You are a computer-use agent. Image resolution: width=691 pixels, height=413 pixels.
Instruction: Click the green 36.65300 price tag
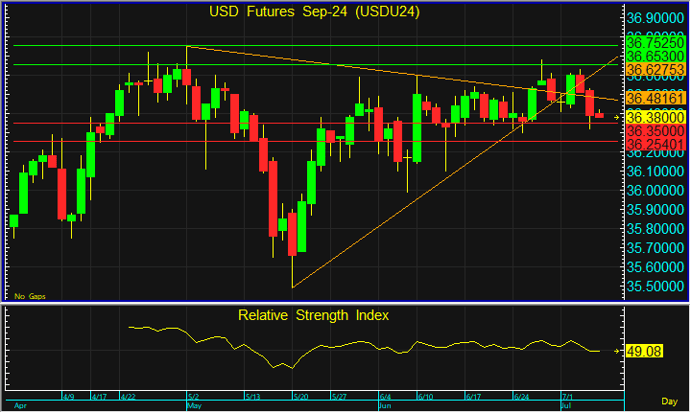653,58
